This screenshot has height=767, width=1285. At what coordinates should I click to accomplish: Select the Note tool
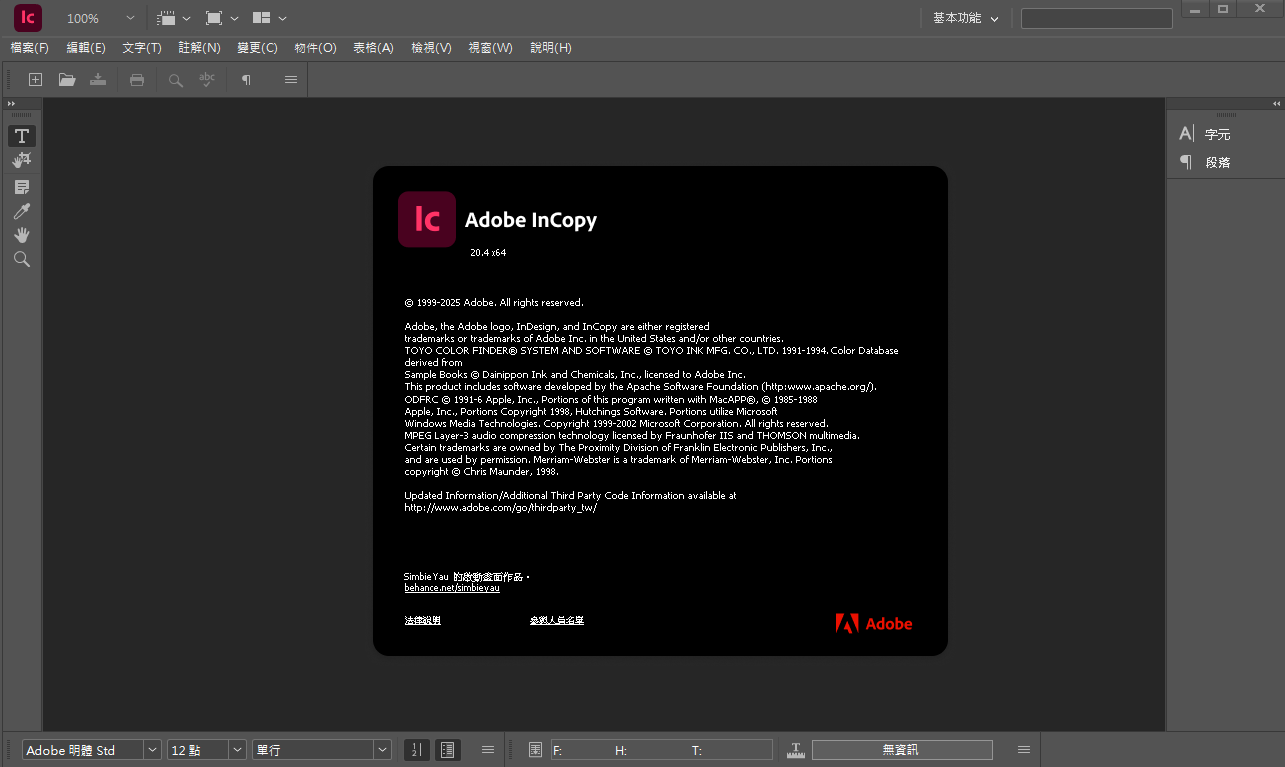pos(21,187)
